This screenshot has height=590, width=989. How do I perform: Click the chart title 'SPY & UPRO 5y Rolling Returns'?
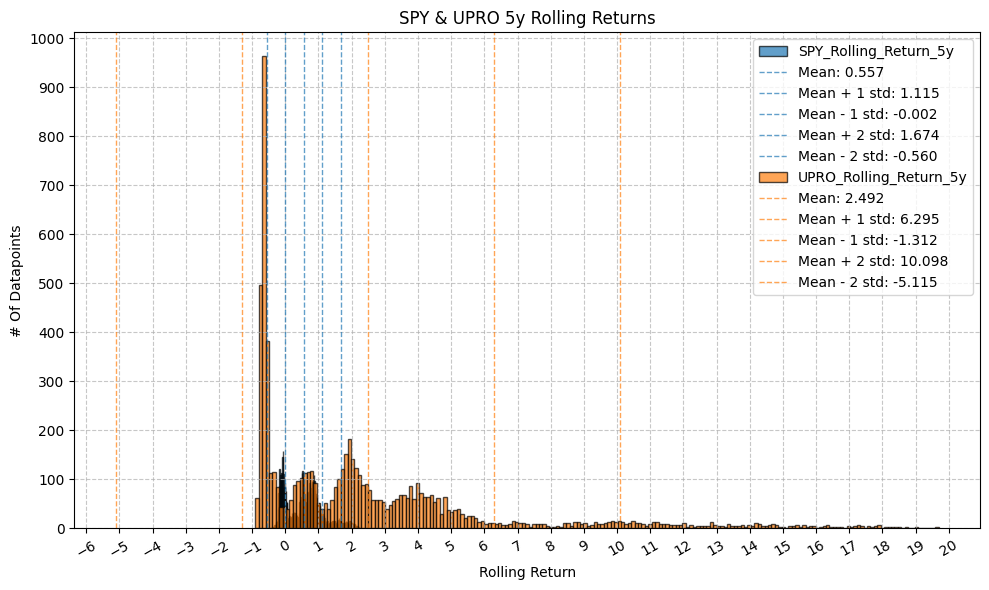[527, 17]
